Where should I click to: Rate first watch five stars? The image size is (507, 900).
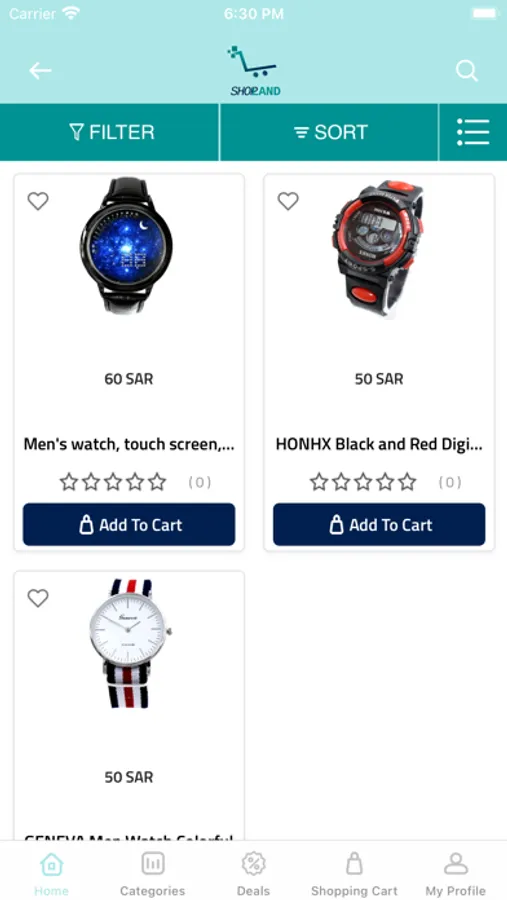click(157, 482)
